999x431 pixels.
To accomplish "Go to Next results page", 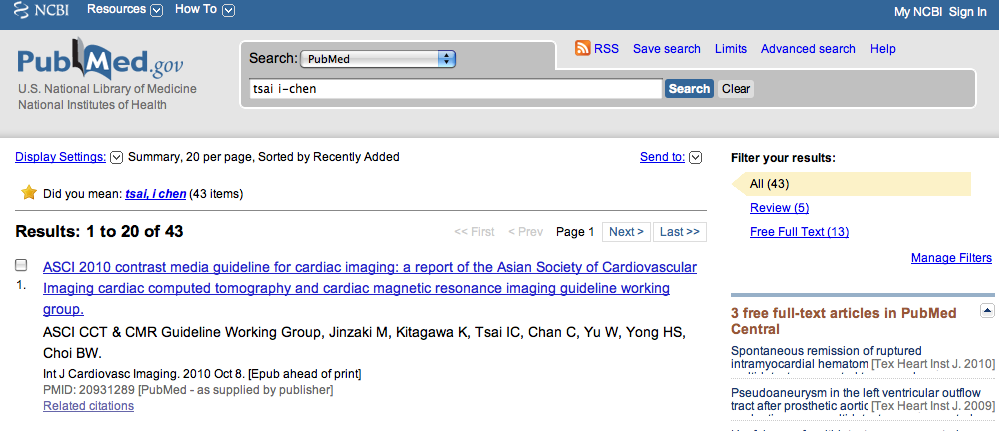I will tap(626, 232).
